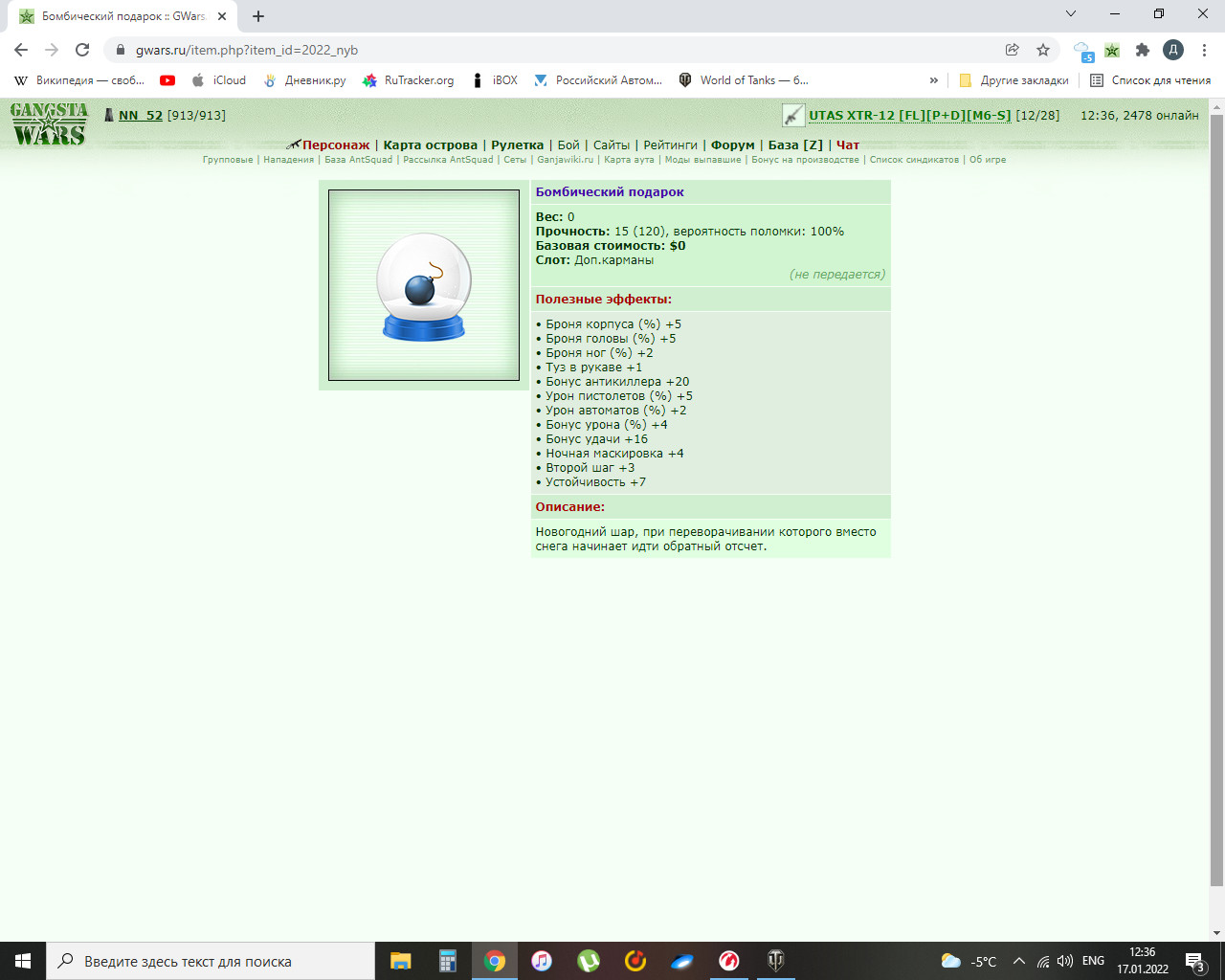This screenshot has height=980, width=1225.
Task: Share this page from the address bar
Action: coord(1012,50)
